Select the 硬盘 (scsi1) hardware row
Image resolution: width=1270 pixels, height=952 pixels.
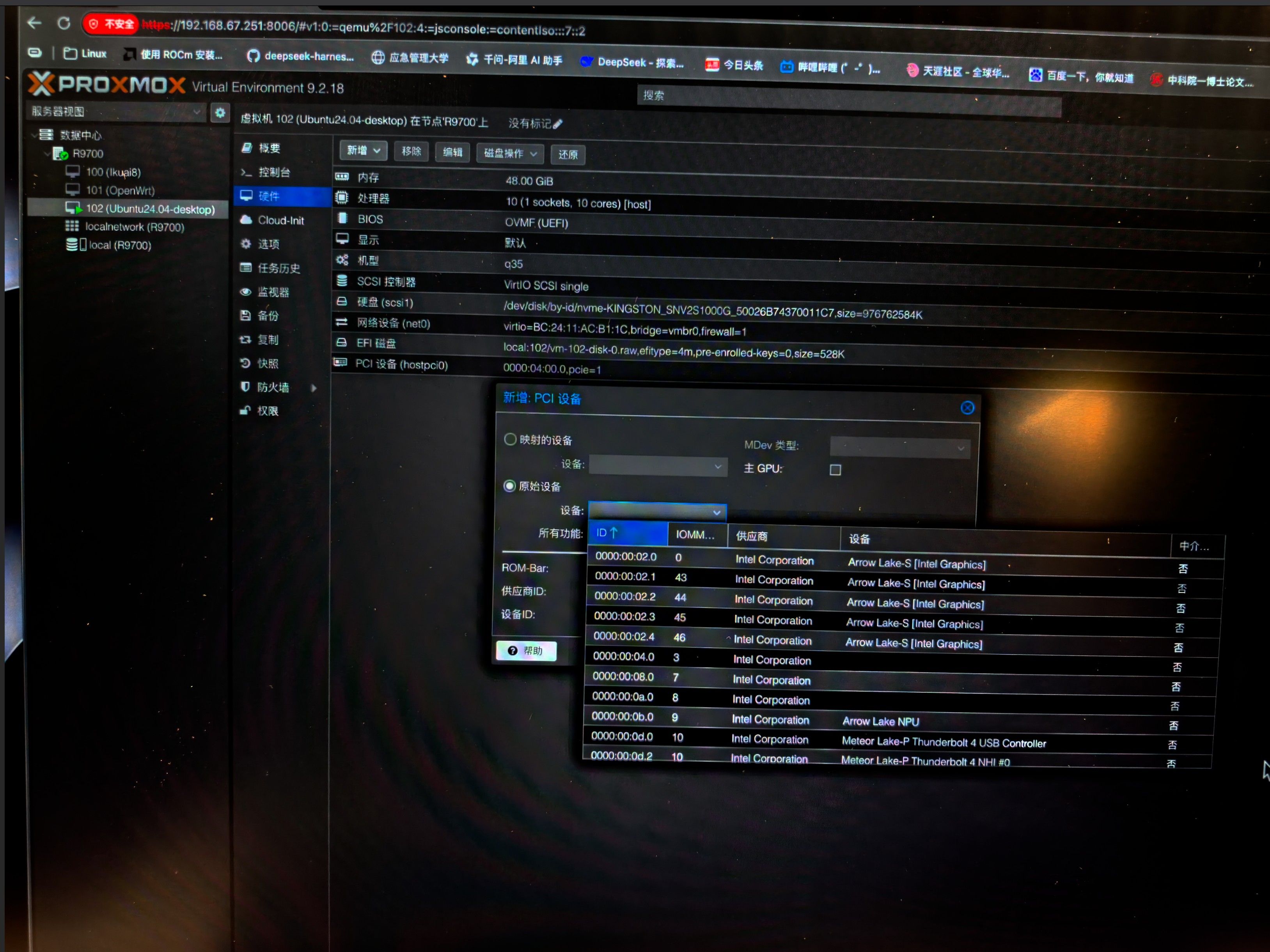(801, 310)
